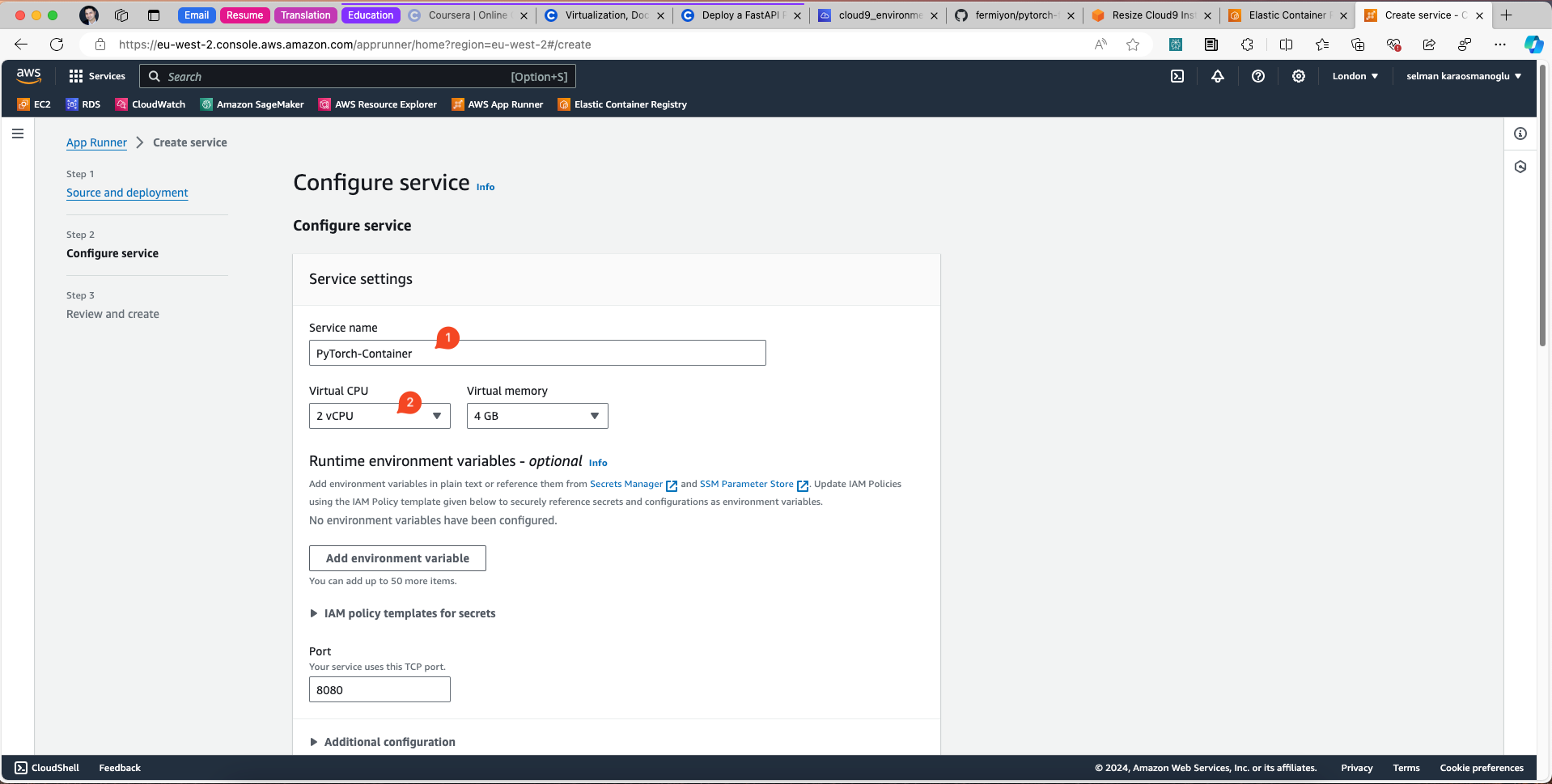The height and width of the screenshot is (784, 1552).
Task: Open AWS App Runner favorites shortcut
Action: tap(498, 104)
